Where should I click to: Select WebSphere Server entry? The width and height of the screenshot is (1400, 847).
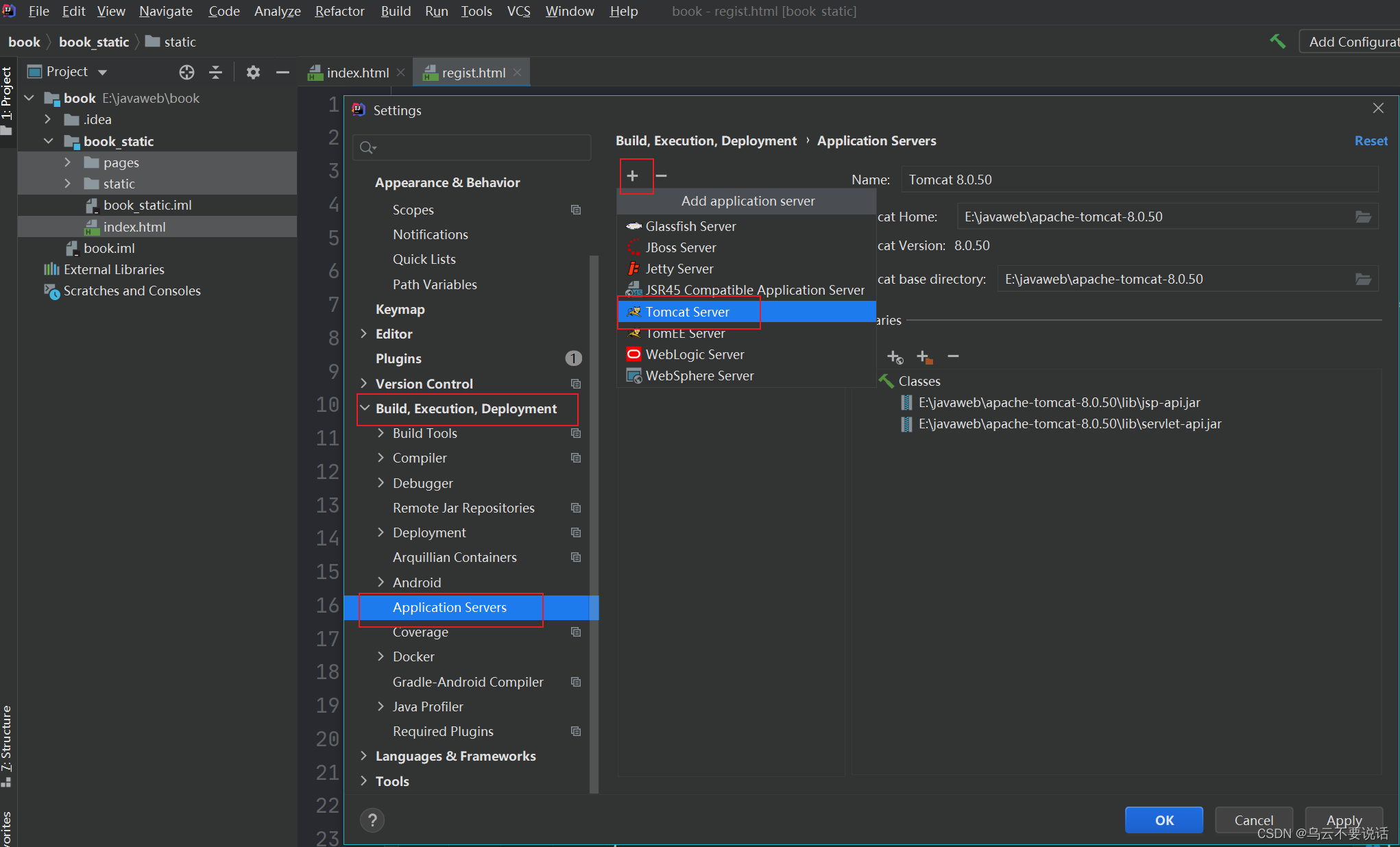click(x=747, y=376)
